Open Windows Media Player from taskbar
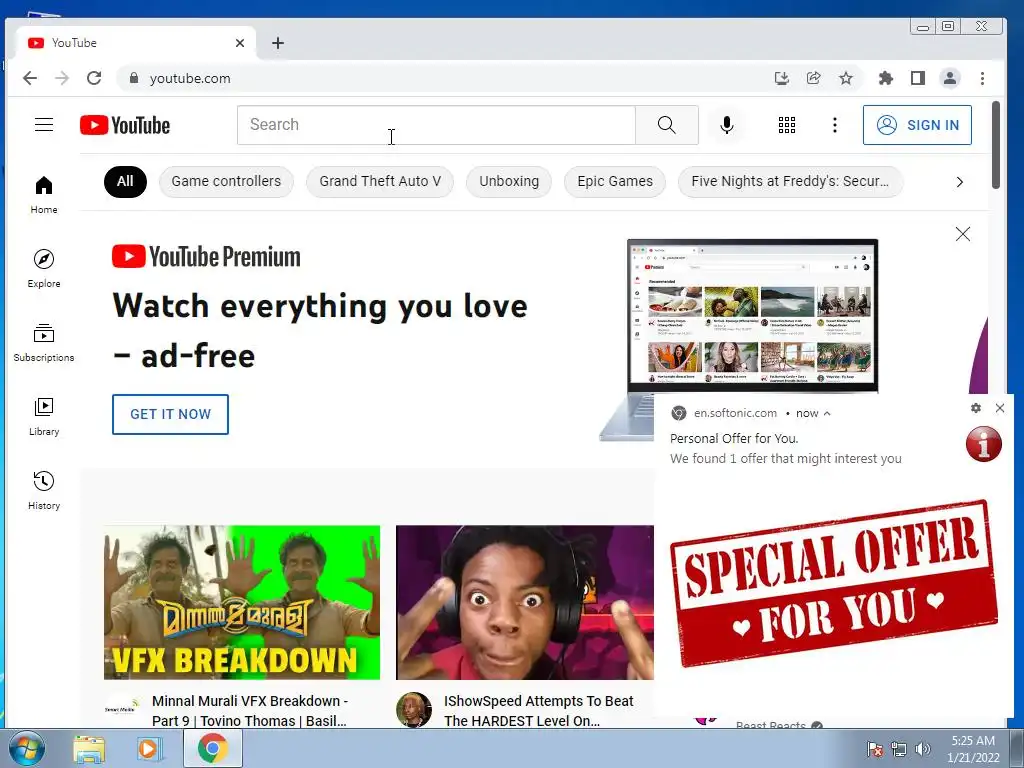Viewport: 1024px width, 768px height. click(148, 748)
